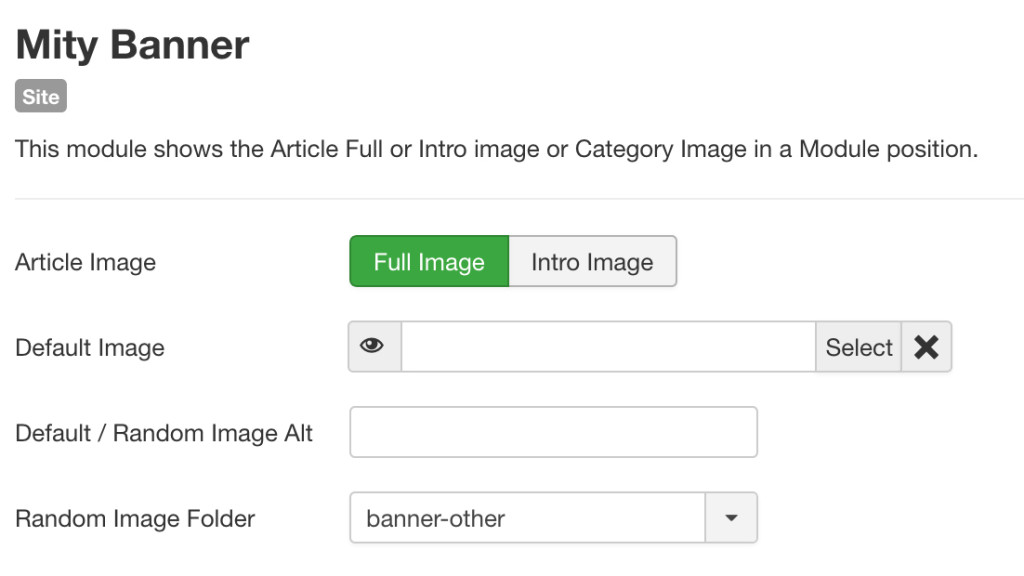Click the Default / Random Image Alt label

(x=164, y=433)
